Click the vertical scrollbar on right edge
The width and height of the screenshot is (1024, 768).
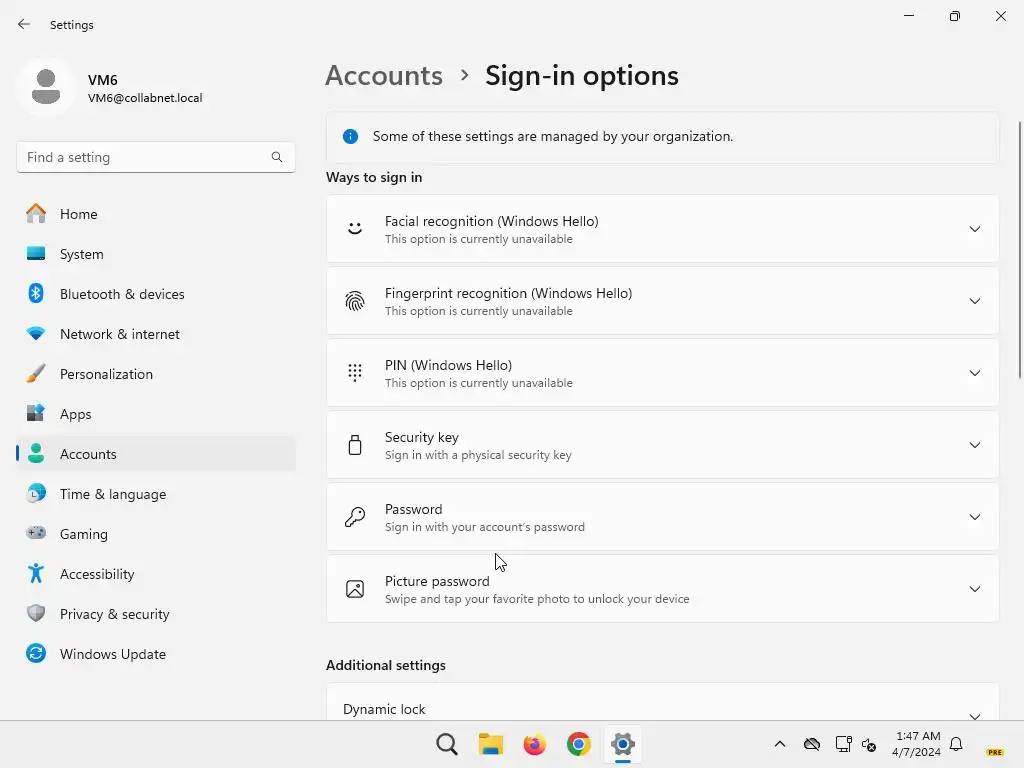[x=1019, y=249]
